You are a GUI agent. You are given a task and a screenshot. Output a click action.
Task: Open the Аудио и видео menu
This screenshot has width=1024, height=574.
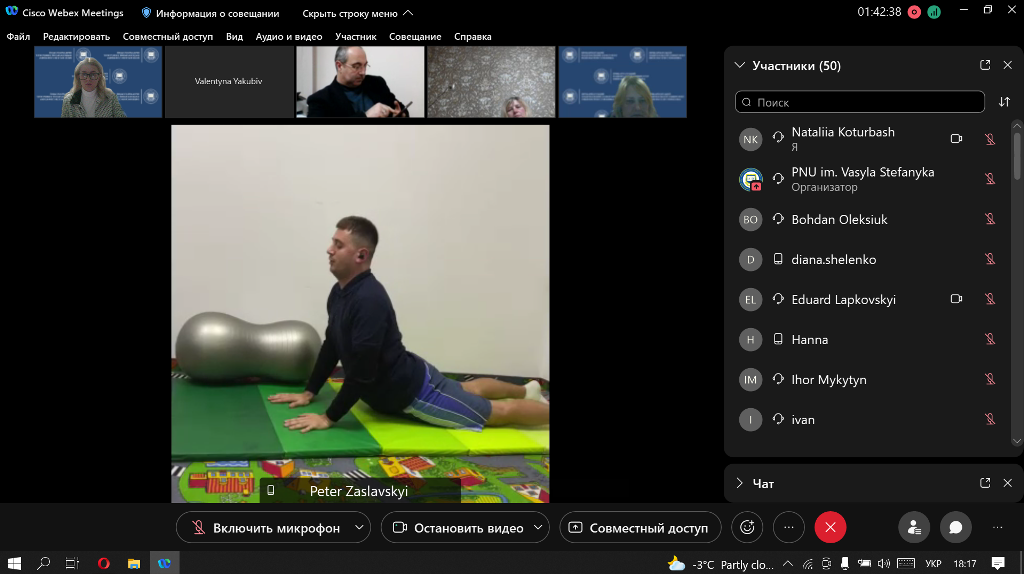coord(288,37)
